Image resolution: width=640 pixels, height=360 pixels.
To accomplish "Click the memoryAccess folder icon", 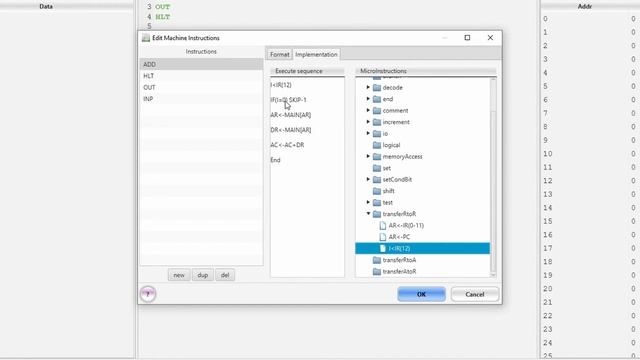I will click(377, 156).
